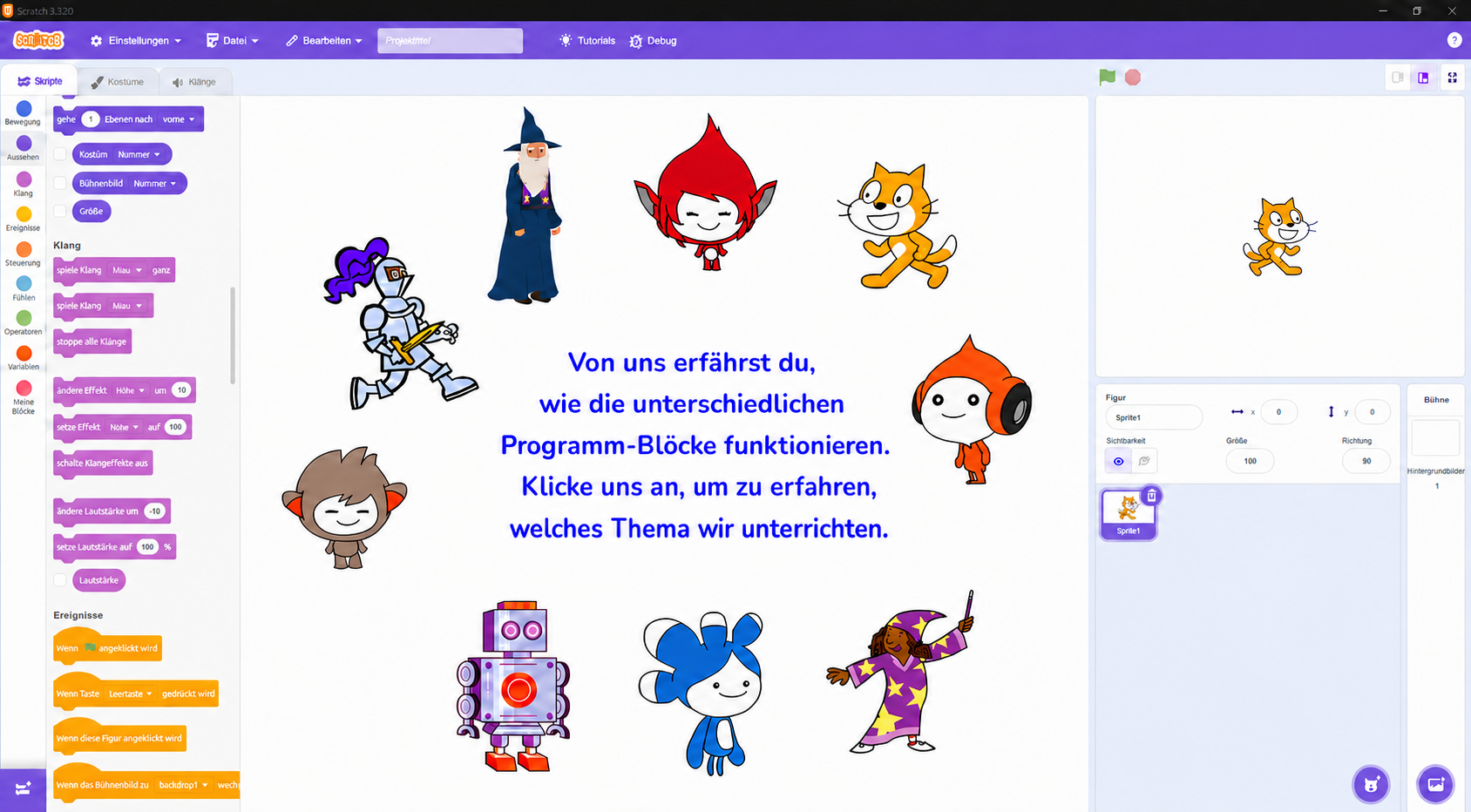Expand the Nummer dropdown in Kostüm block
Image resolution: width=1471 pixels, height=812 pixels.
(139, 154)
